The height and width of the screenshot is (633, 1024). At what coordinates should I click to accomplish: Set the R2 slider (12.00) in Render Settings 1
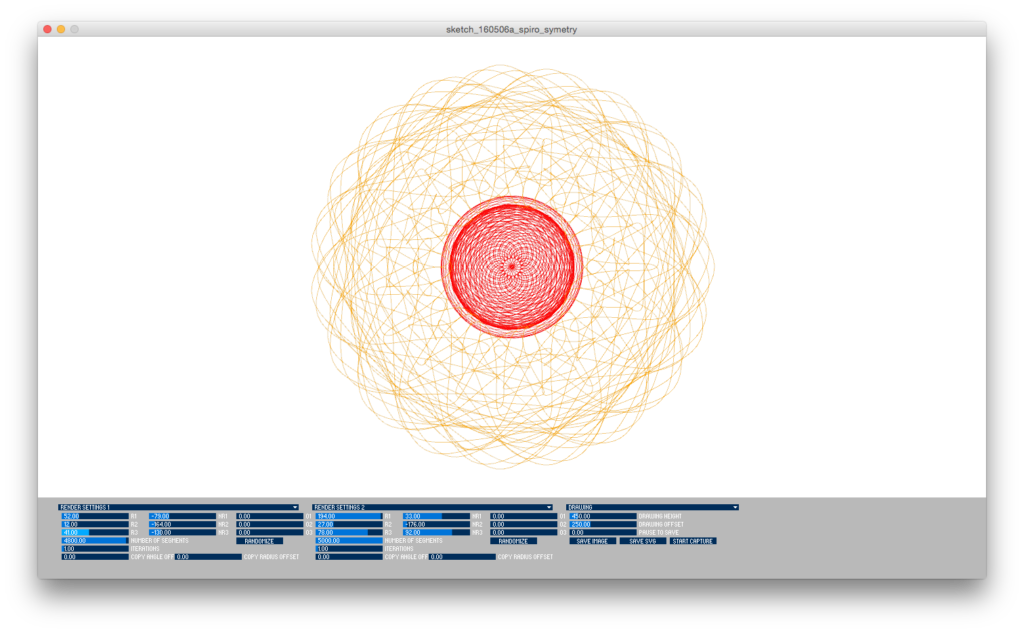pyautogui.click(x=95, y=525)
